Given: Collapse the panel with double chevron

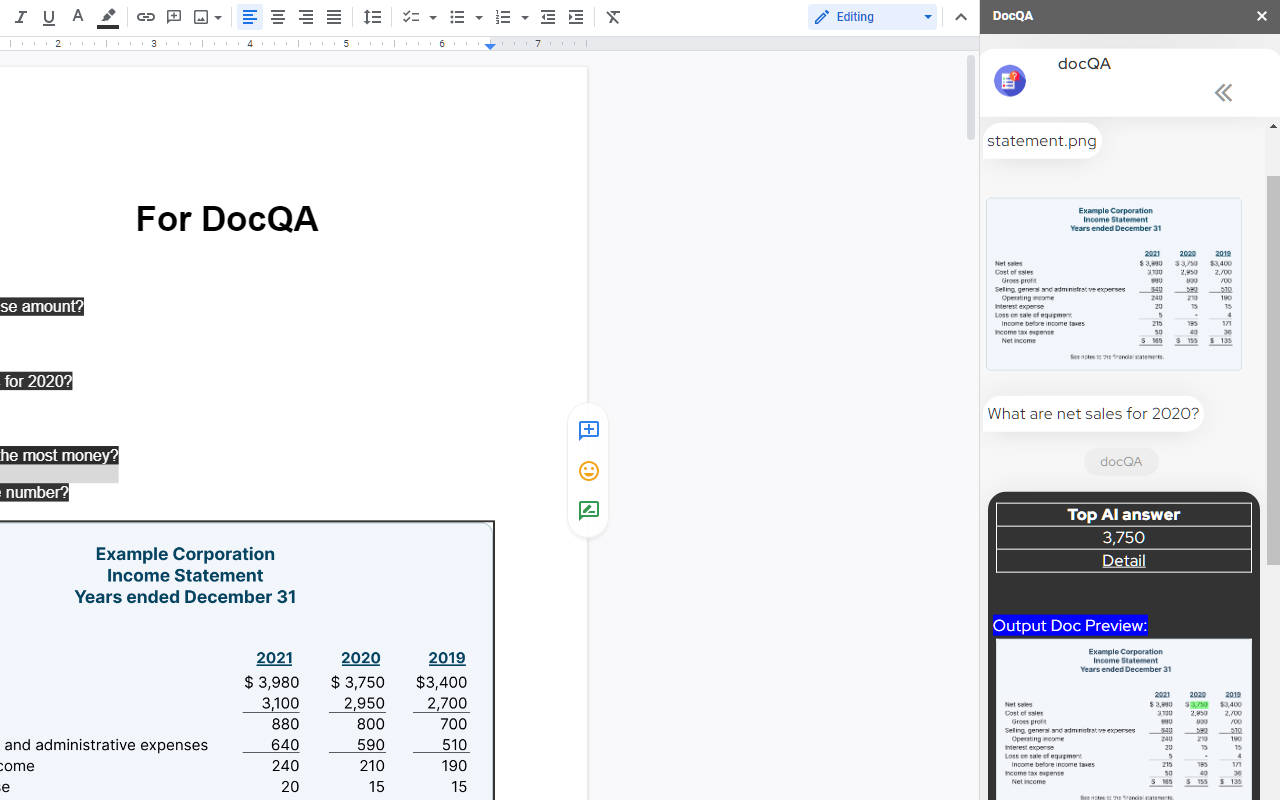Looking at the screenshot, I should 1223,93.
